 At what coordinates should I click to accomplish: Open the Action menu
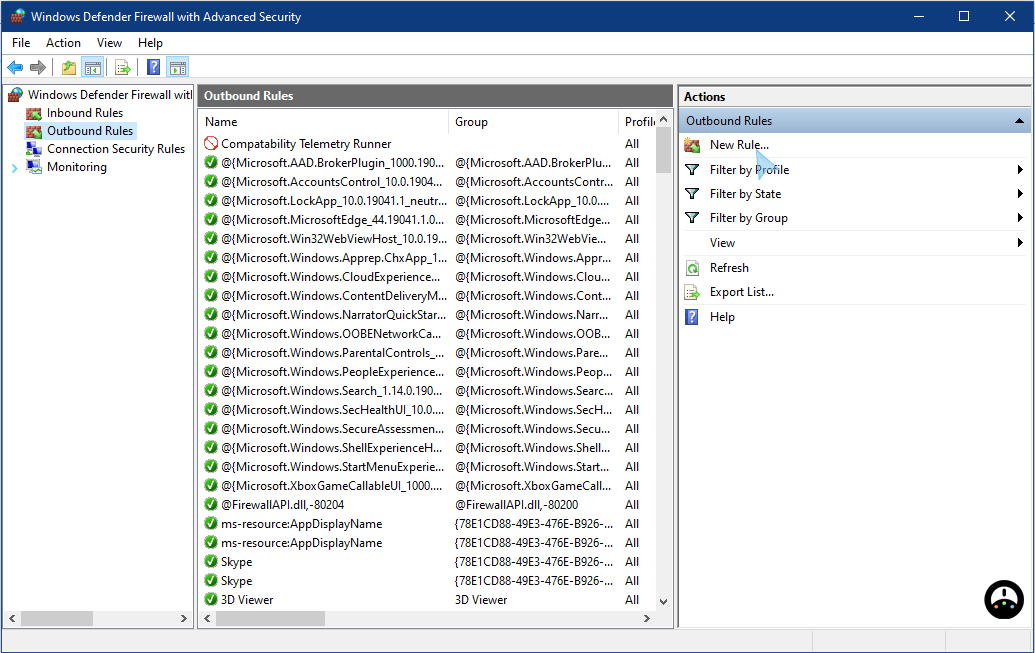point(63,43)
